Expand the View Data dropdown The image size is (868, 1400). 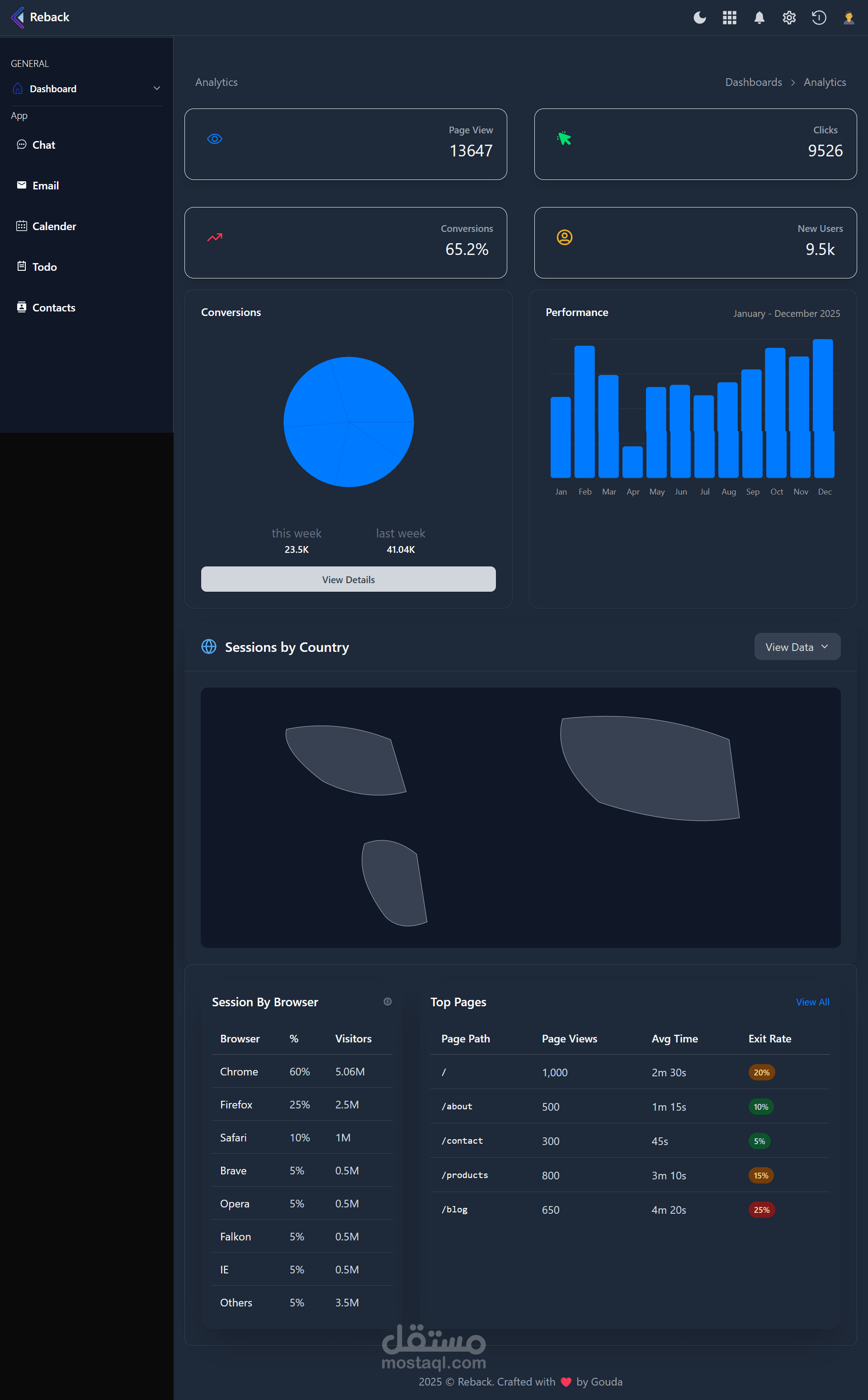point(797,646)
